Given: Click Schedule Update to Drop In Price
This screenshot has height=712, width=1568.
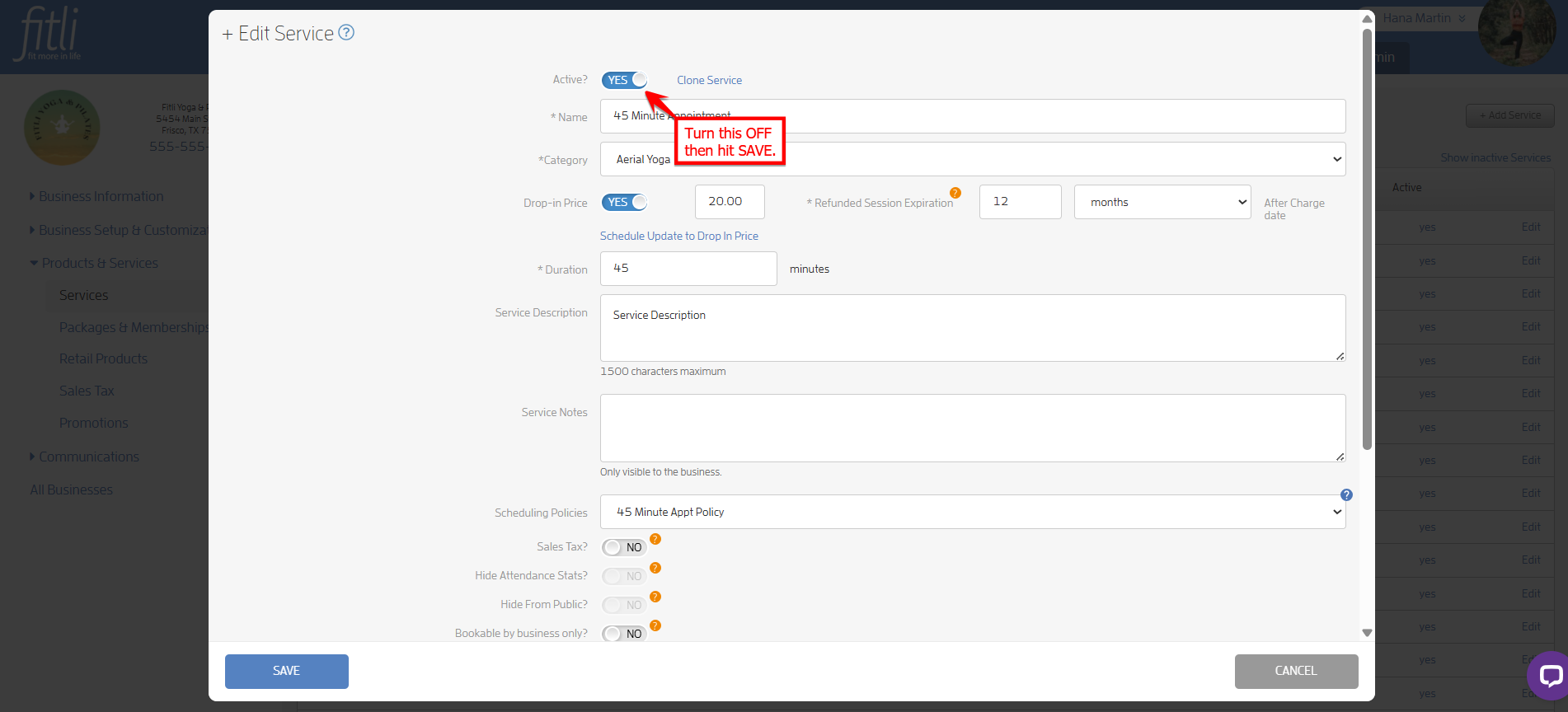Looking at the screenshot, I should 679,236.
